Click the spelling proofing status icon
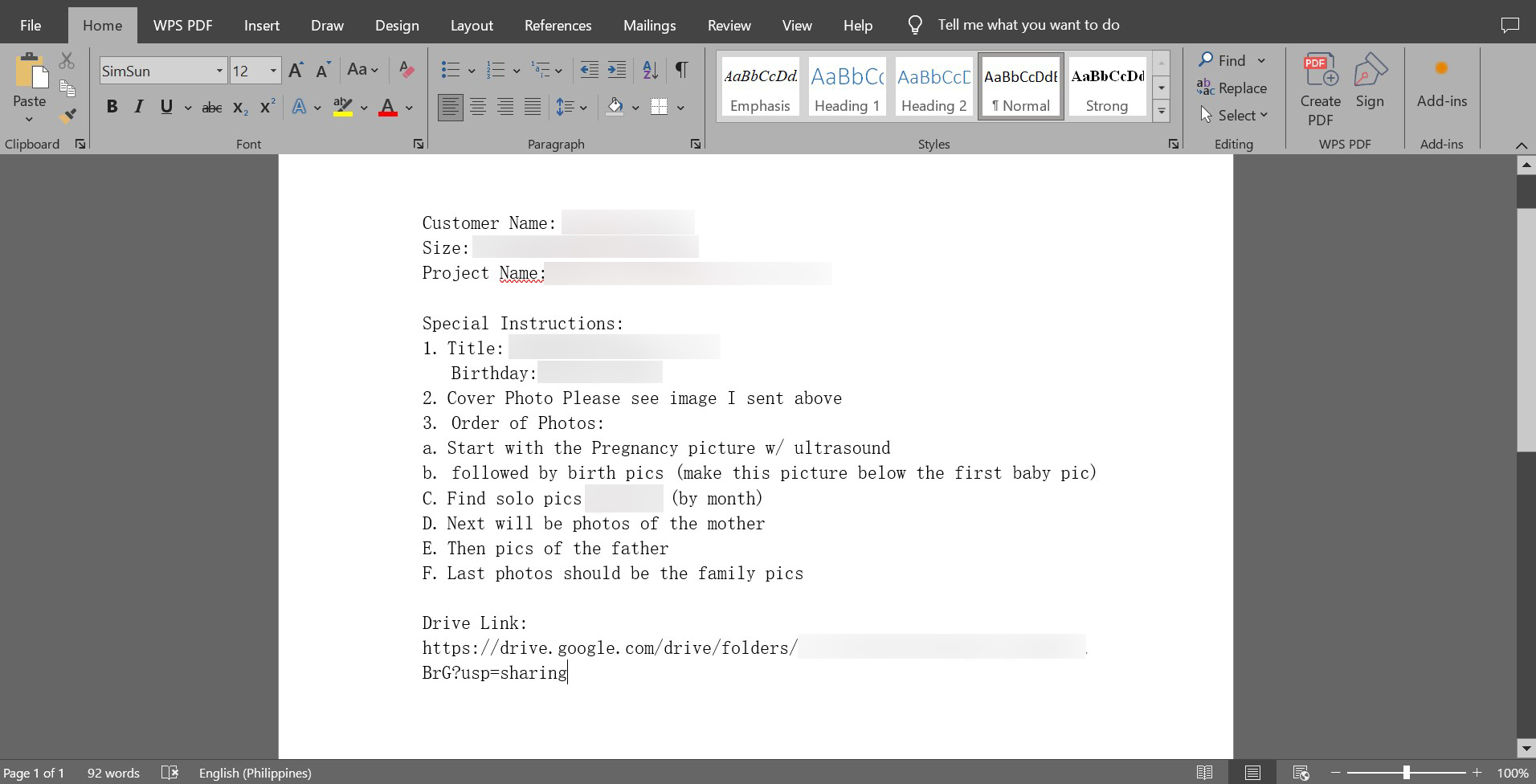The width and height of the screenshot is (1536, 784). [x=170, y=773]
